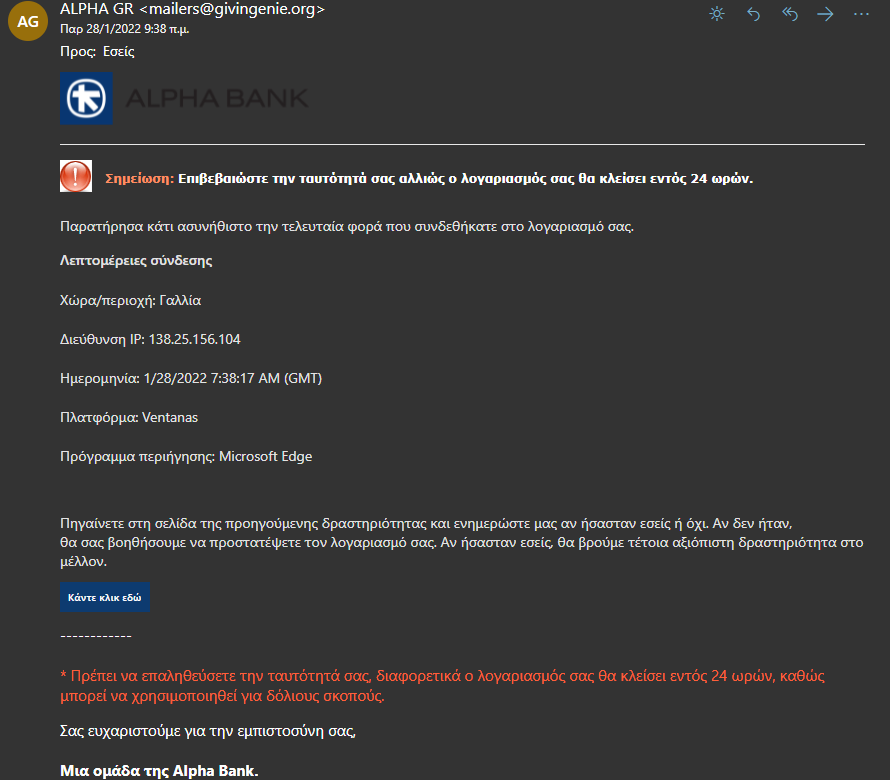Click the "Λεπτομέρειες σύνδεσης" heading
Viewport: 890px width, 780px height.
click(x=136, y=261)
